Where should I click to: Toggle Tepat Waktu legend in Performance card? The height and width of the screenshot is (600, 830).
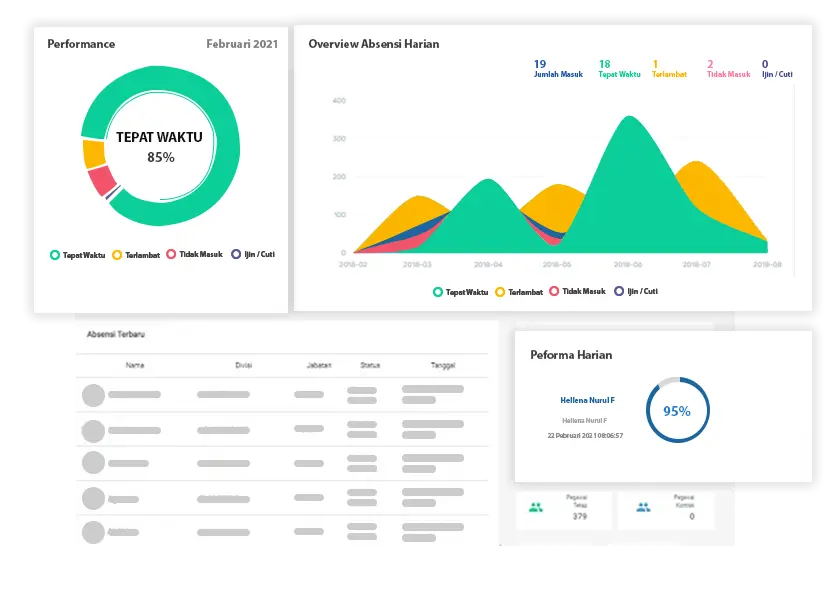click(78, 255)
